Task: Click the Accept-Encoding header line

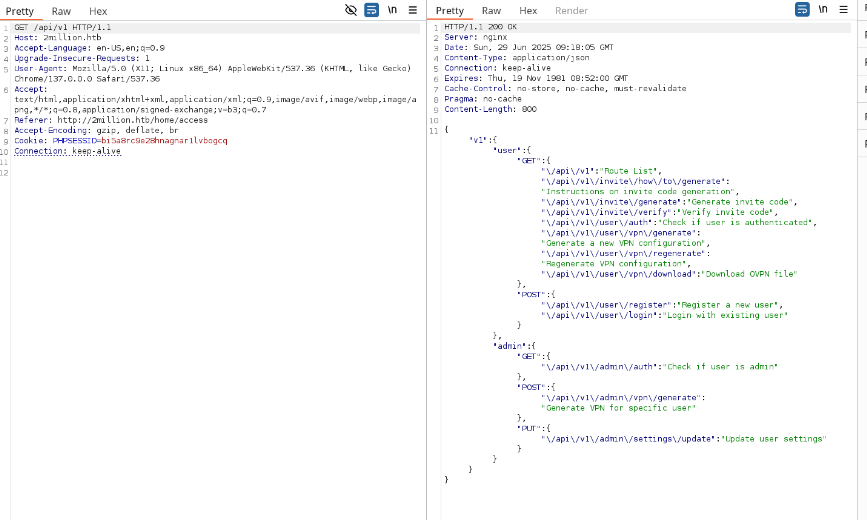Action: tap(96, 131)
